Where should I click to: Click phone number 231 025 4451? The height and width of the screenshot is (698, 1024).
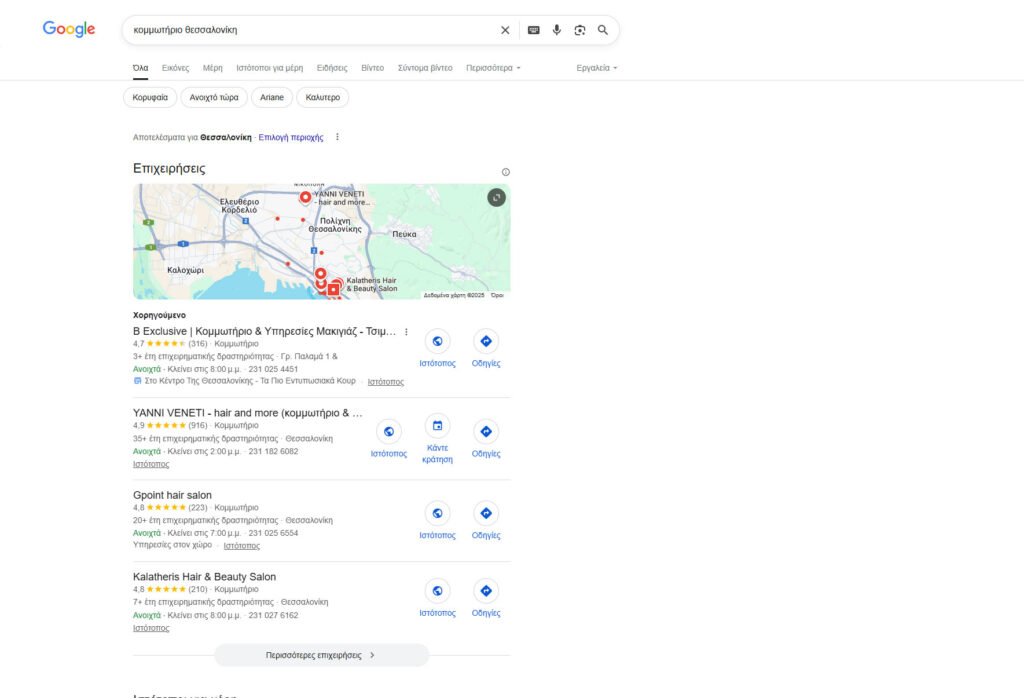[273, 369]
